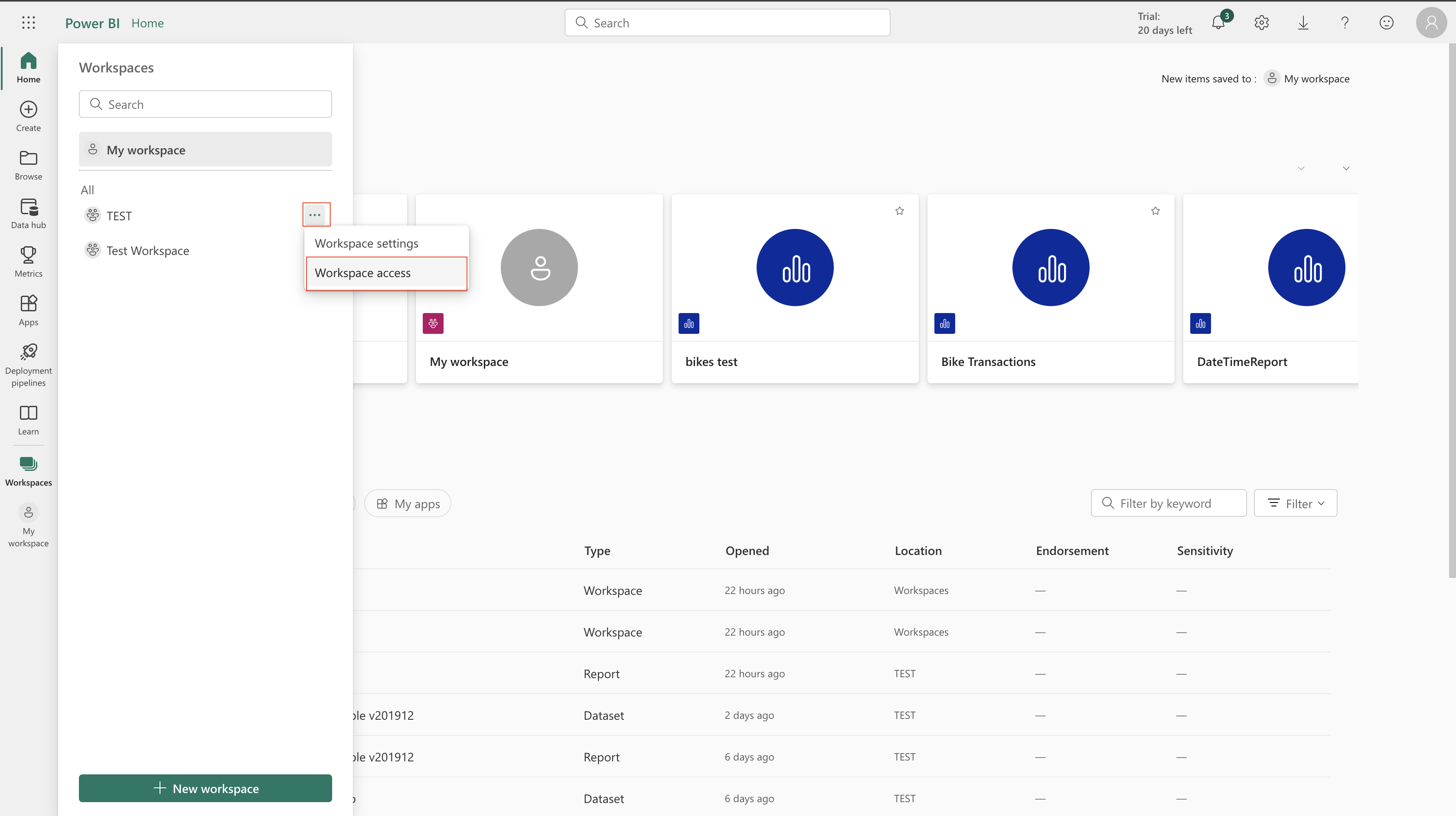Open the user account avatar
The image size is (1456, 816).
point(1431,23)
